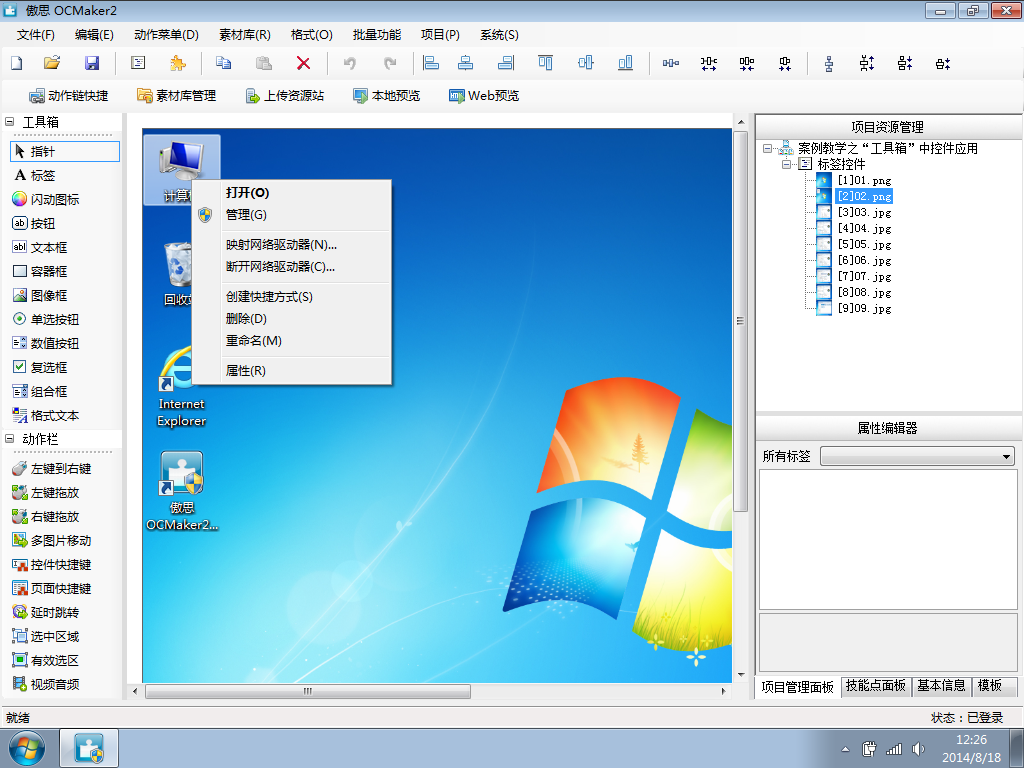Click the puzzle piece toolbar icon
This screenshot has height=768, width=1024.
[177, 63]
